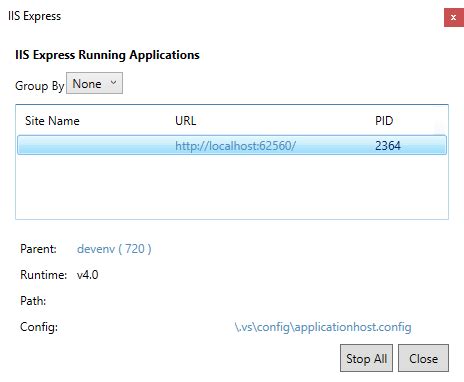Click the IIS Express Running Applications heading

pos(107,55)
